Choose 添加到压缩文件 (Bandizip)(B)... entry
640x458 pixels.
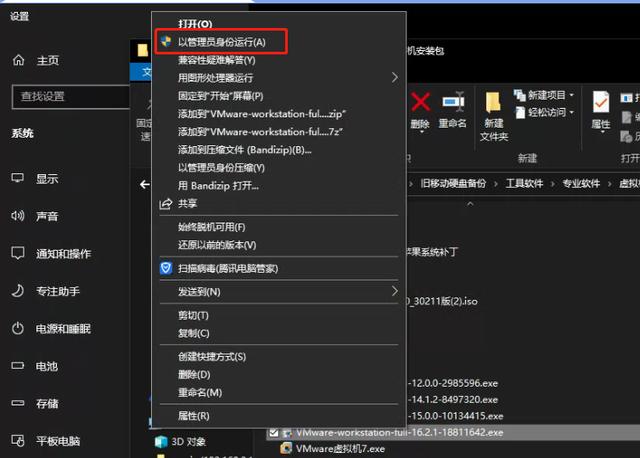click(x=244, y=150)
